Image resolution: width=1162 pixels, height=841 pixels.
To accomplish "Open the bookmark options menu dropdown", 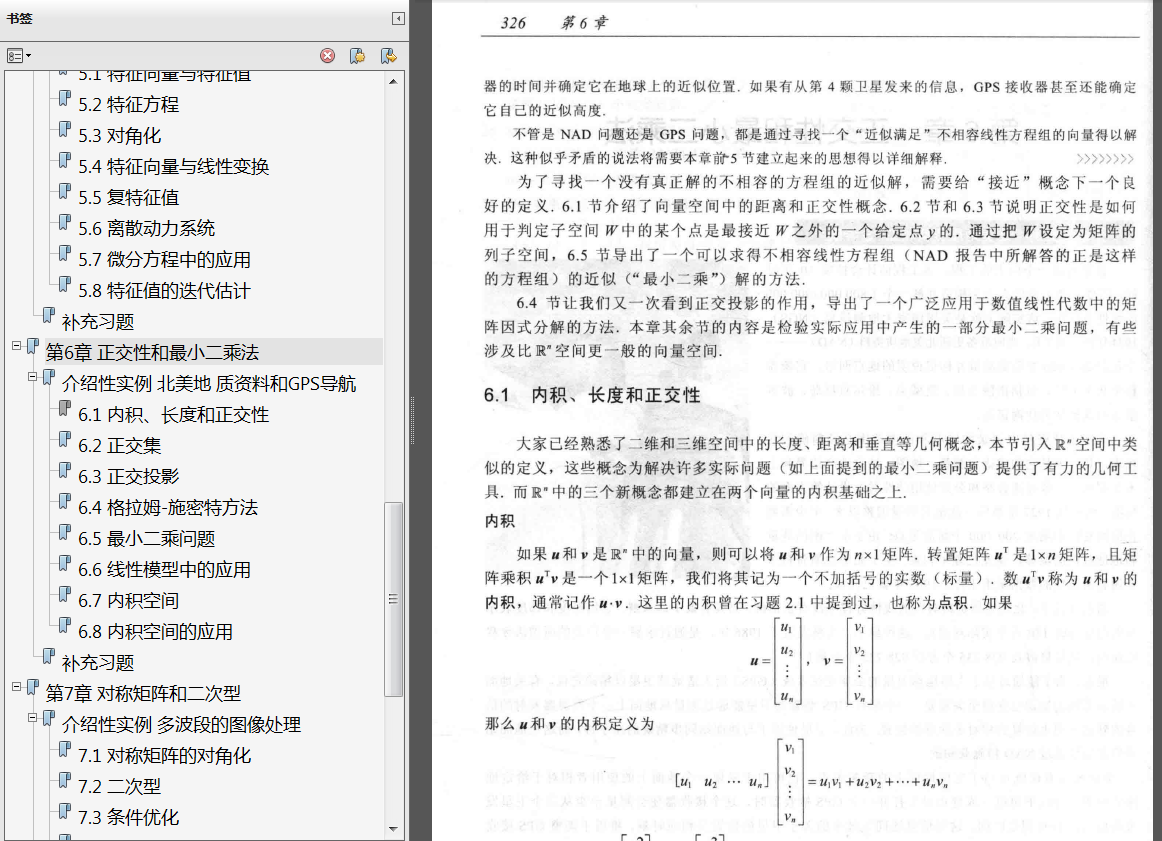I will [19, 56].
